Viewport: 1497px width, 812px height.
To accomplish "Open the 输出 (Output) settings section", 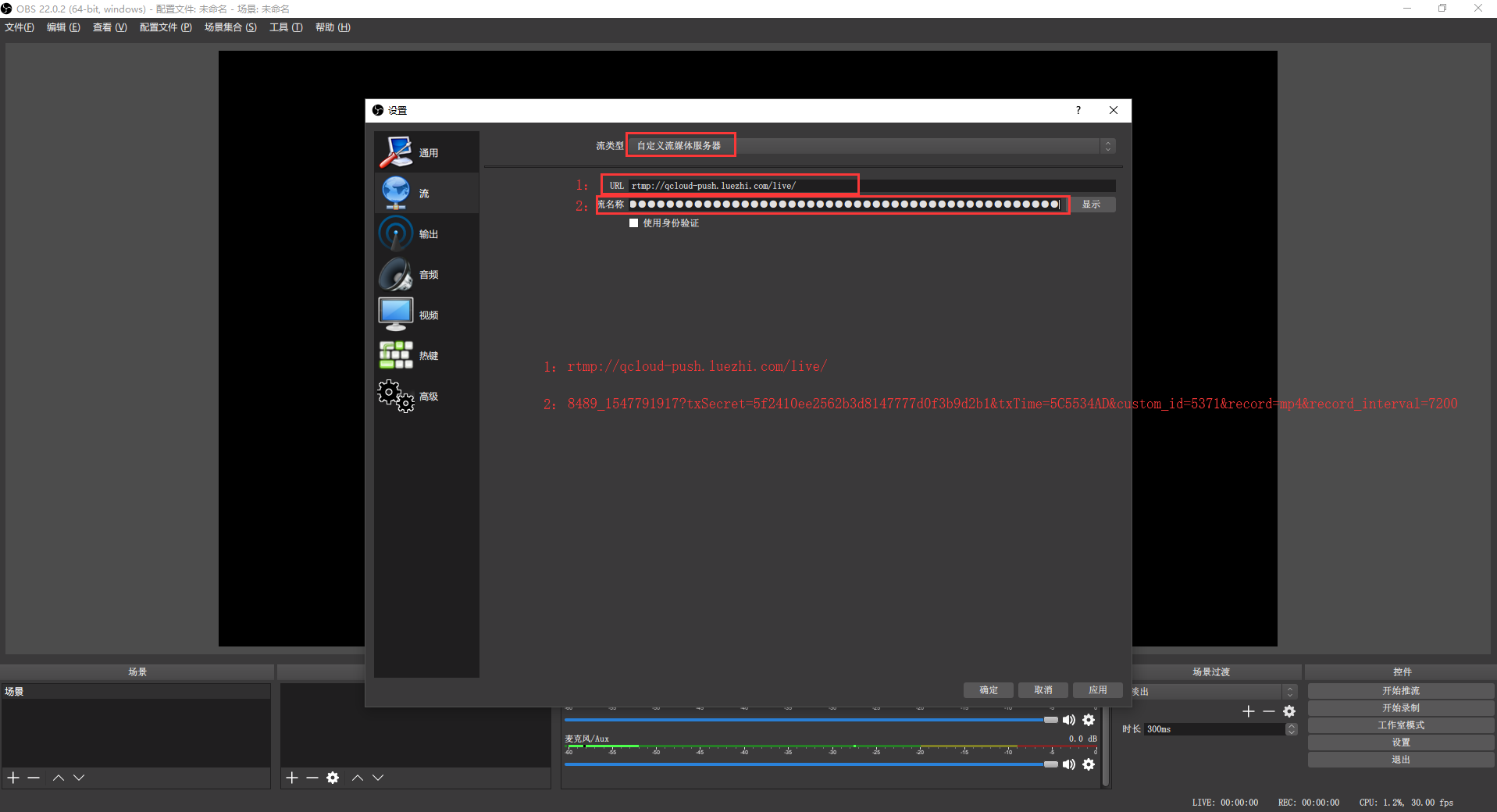I will [426, 233].
